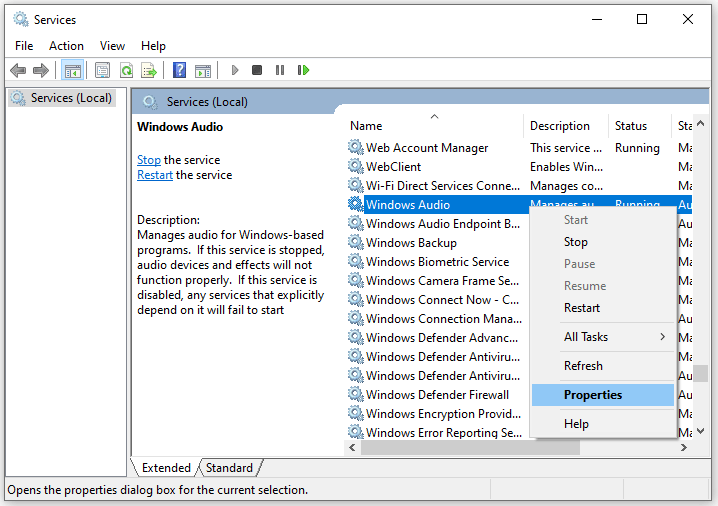The width and height of the screenshot is (718, 506).
Task: Switch to the Extended tab
Action: tap(166, 468)
